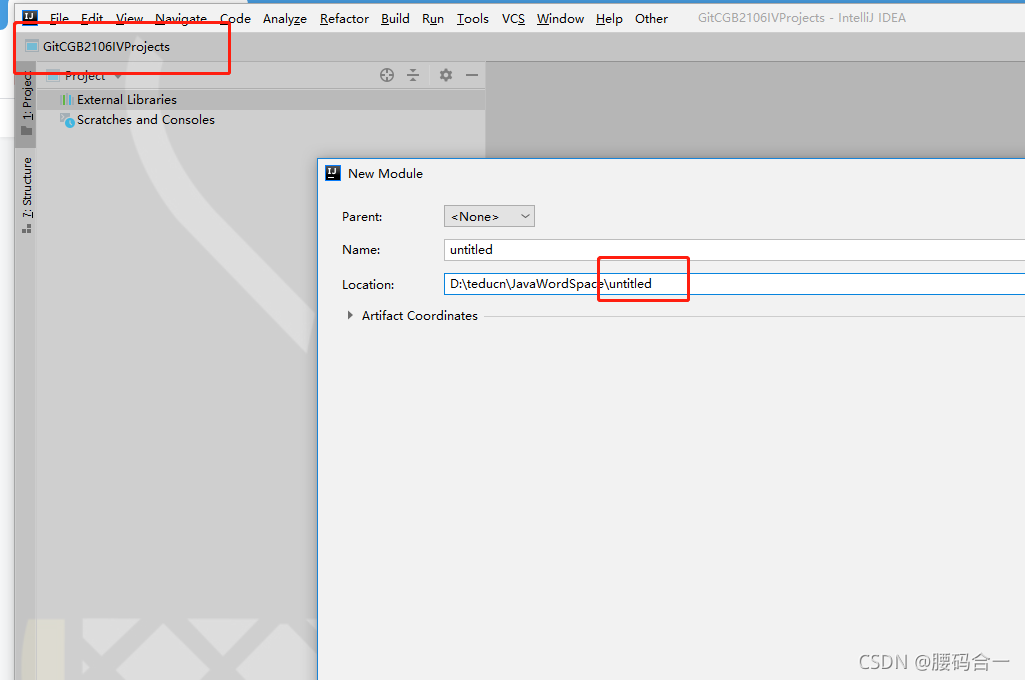Viewport: 1025px width, 680px height.
Task: Open the Run menu
Action: [433, 18]
